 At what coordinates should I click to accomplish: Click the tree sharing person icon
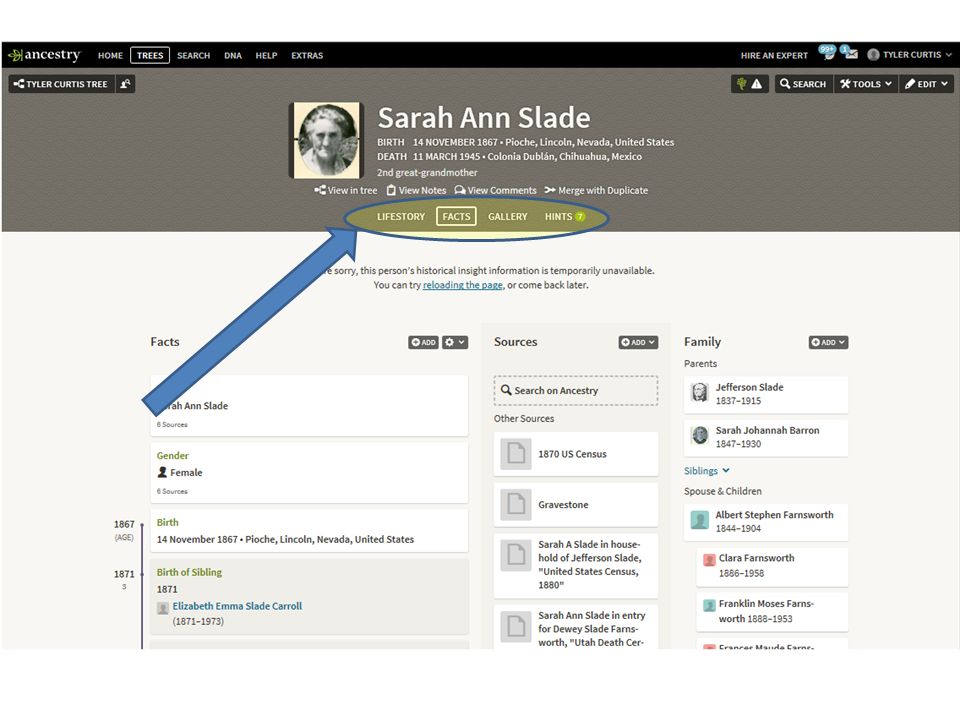point(126,84)
